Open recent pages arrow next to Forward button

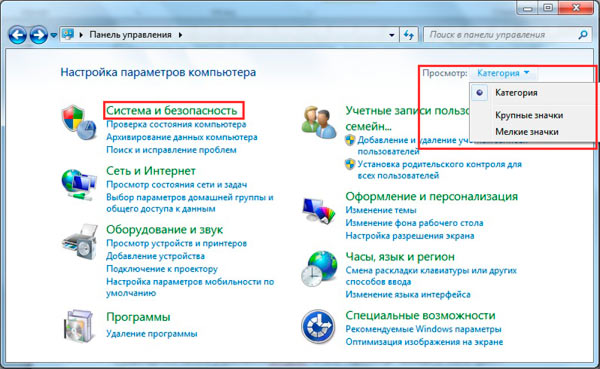point(54,36)
